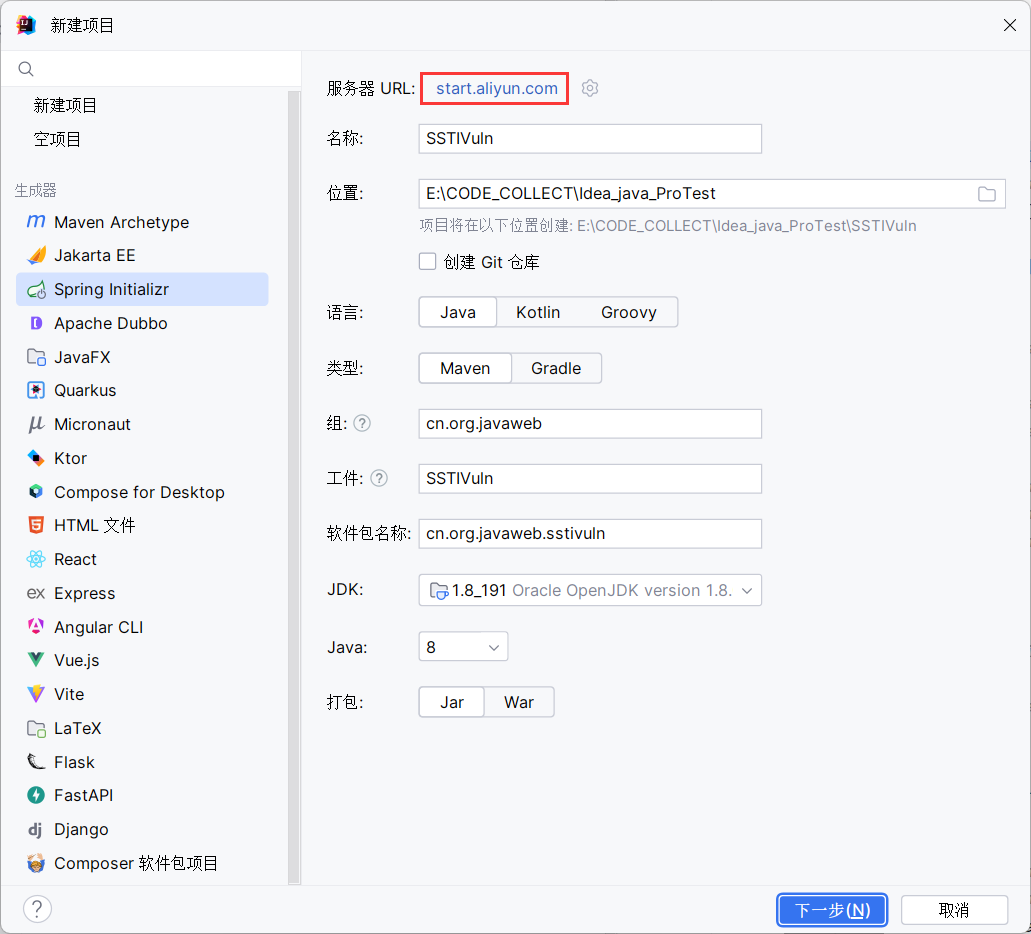The width and height of the screenshot is (1031, 934).
Task: Open server URL settings gear
Action: [x=590, y=88]
